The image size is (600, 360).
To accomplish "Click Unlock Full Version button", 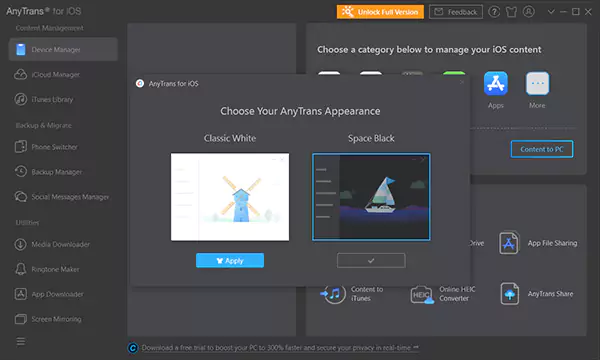I will [380, 12].
